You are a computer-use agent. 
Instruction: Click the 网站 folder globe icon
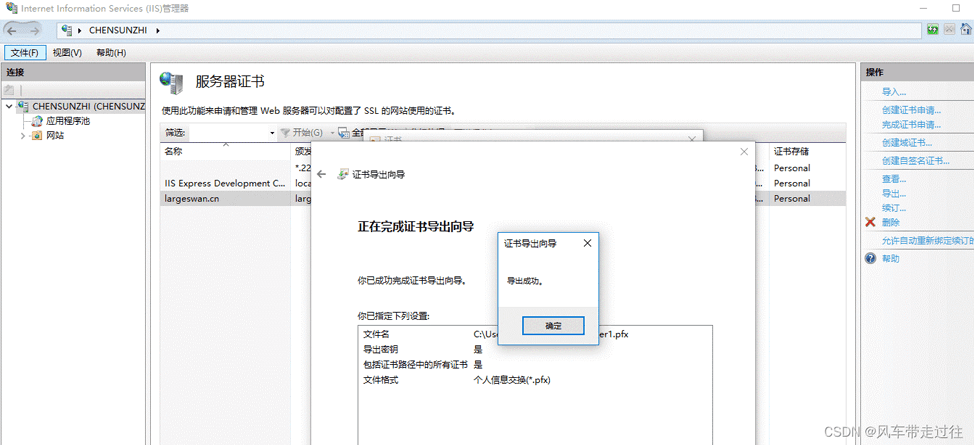pyautogui.click(x=37, y=135)
